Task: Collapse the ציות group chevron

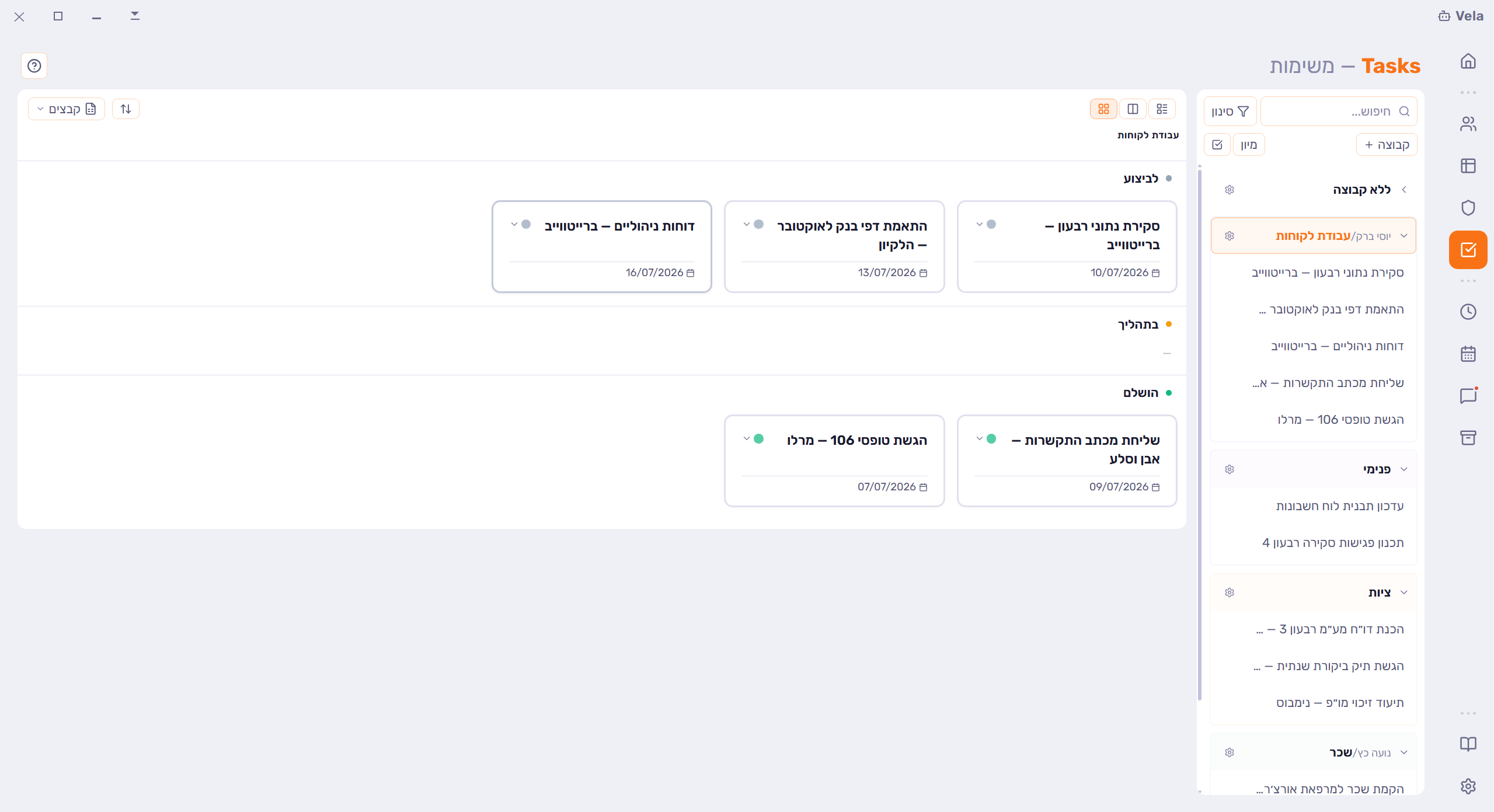Action: tap(1404, 593)
